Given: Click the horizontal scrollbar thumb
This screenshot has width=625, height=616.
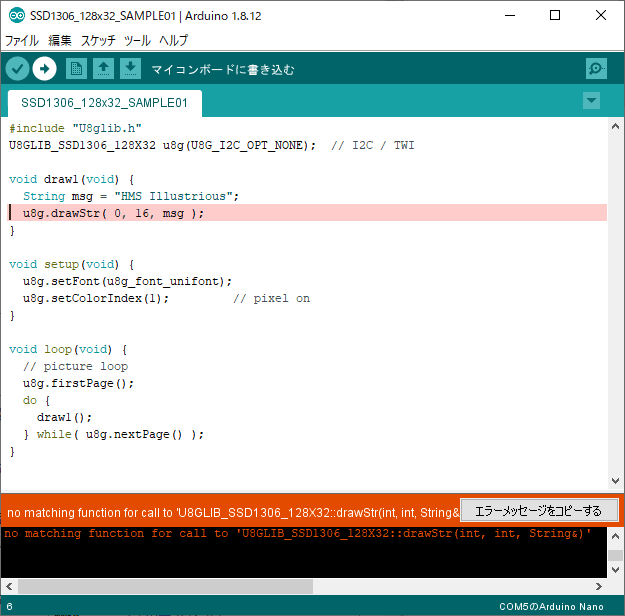Looking at the screenshot, I should point(165,586).
